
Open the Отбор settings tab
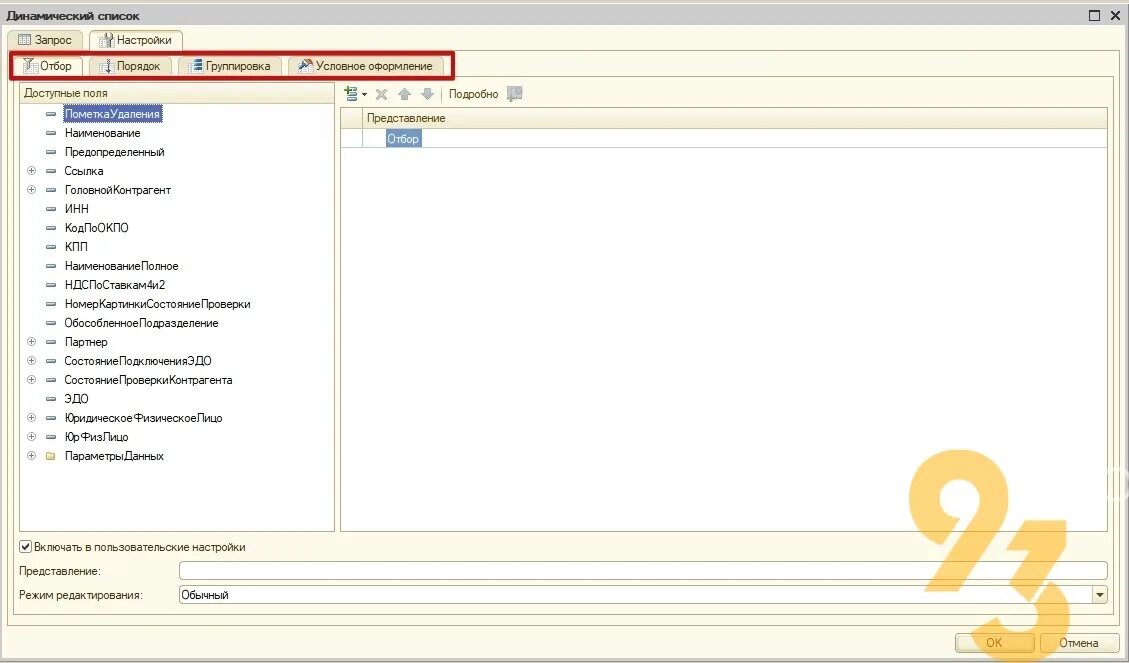click(x=48, y=66)
